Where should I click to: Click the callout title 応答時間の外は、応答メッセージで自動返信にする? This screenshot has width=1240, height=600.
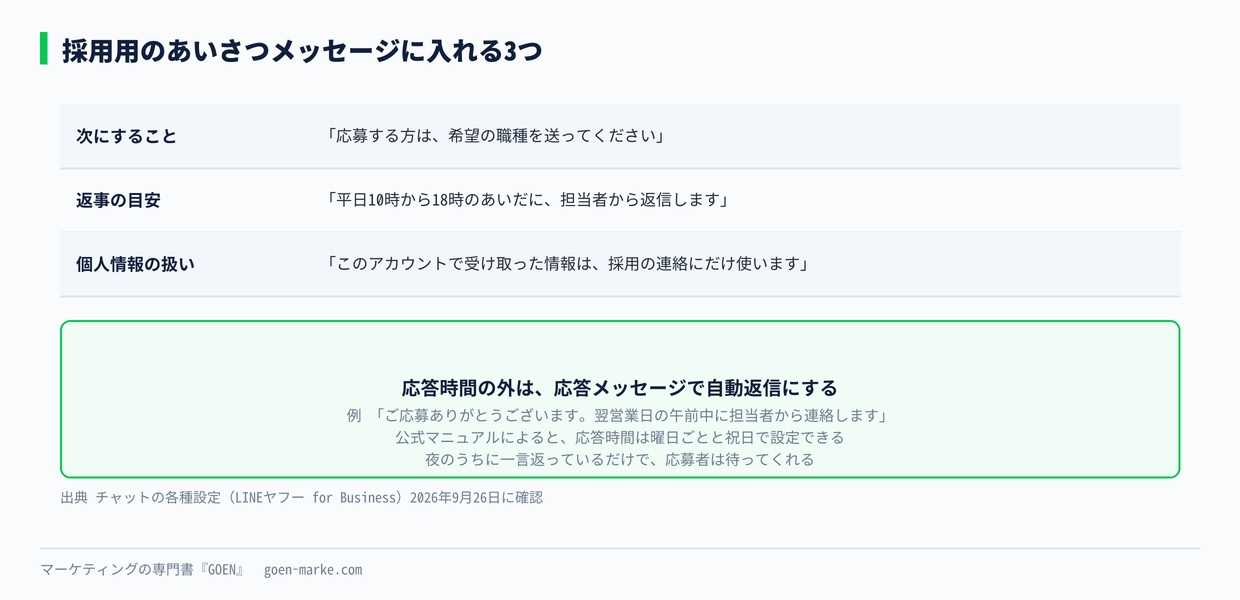[620, 388]
